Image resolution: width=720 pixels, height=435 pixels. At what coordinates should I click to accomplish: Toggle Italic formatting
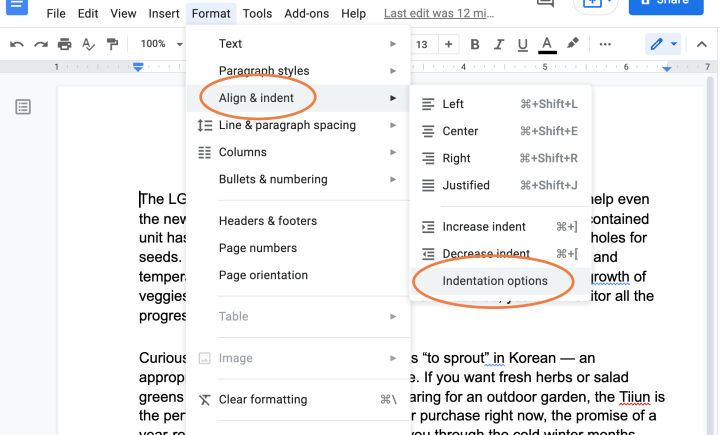[499, 44]
